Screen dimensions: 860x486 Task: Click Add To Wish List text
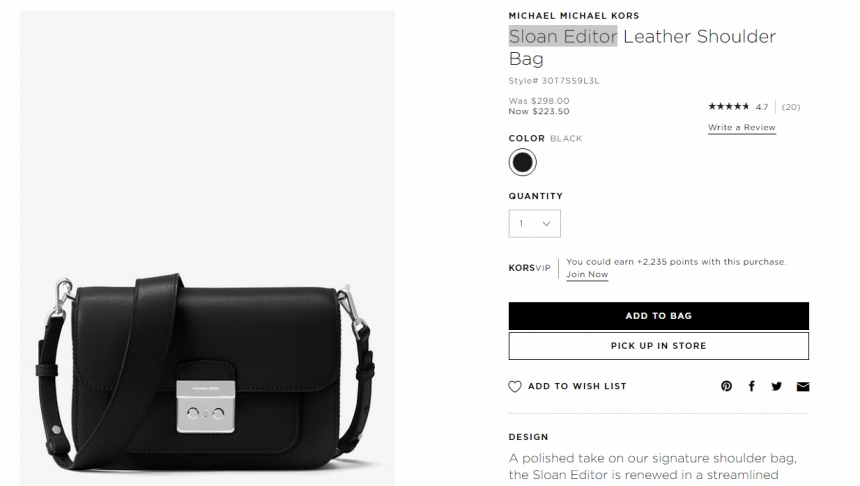[x=577, y=386]
